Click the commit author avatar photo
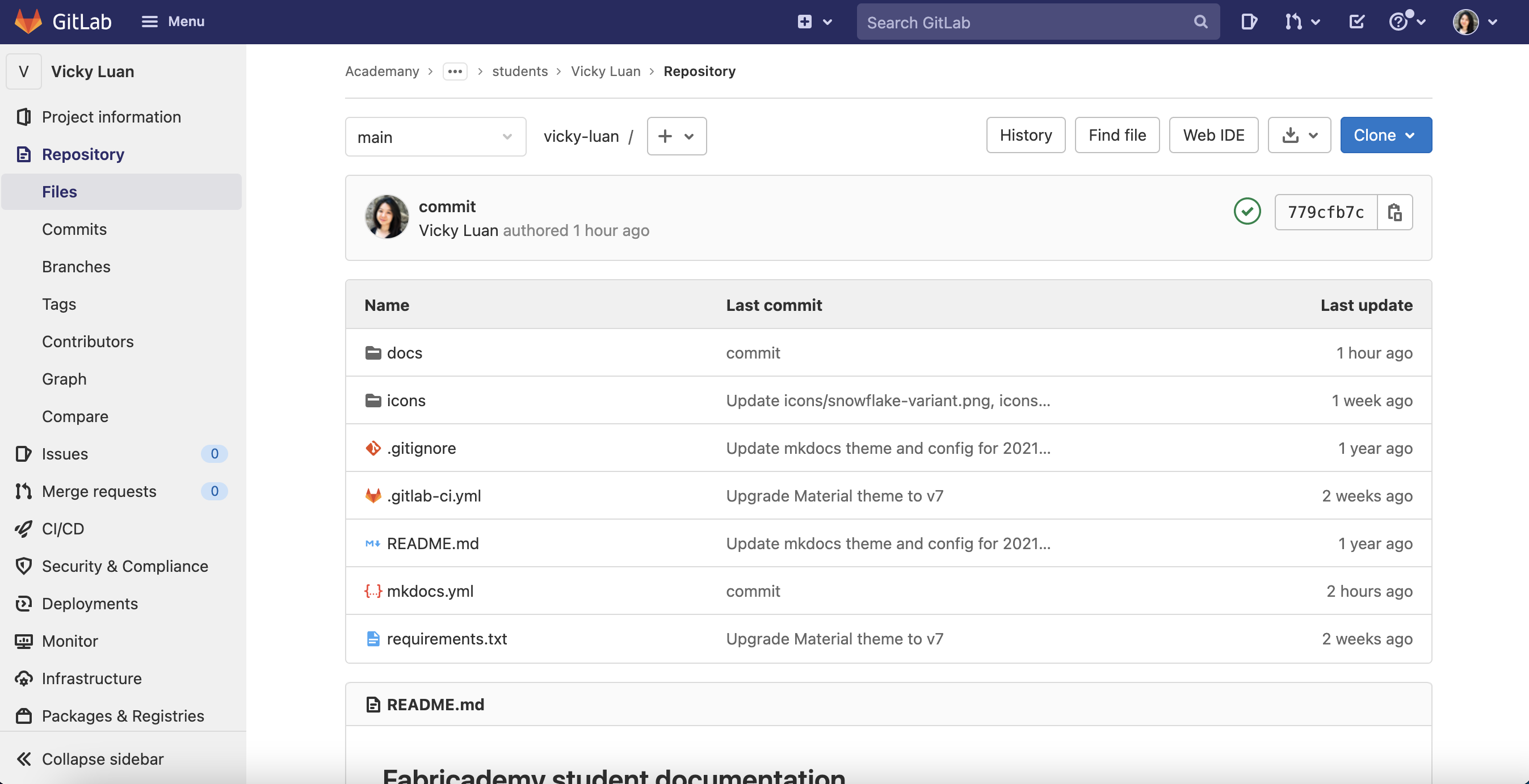 click(387, 217)
